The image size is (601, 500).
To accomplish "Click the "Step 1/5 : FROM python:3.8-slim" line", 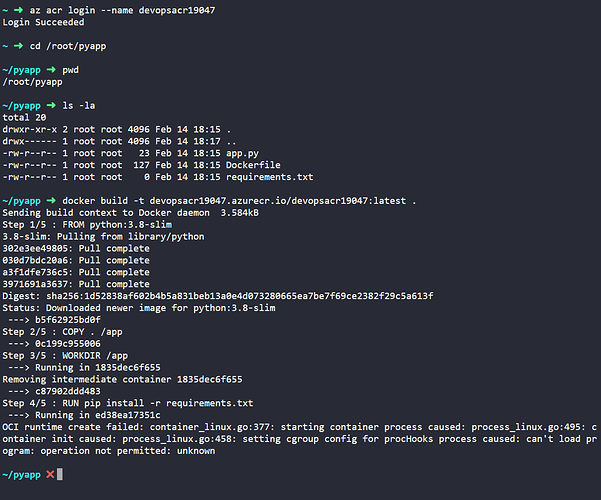I will coord(90,226).
